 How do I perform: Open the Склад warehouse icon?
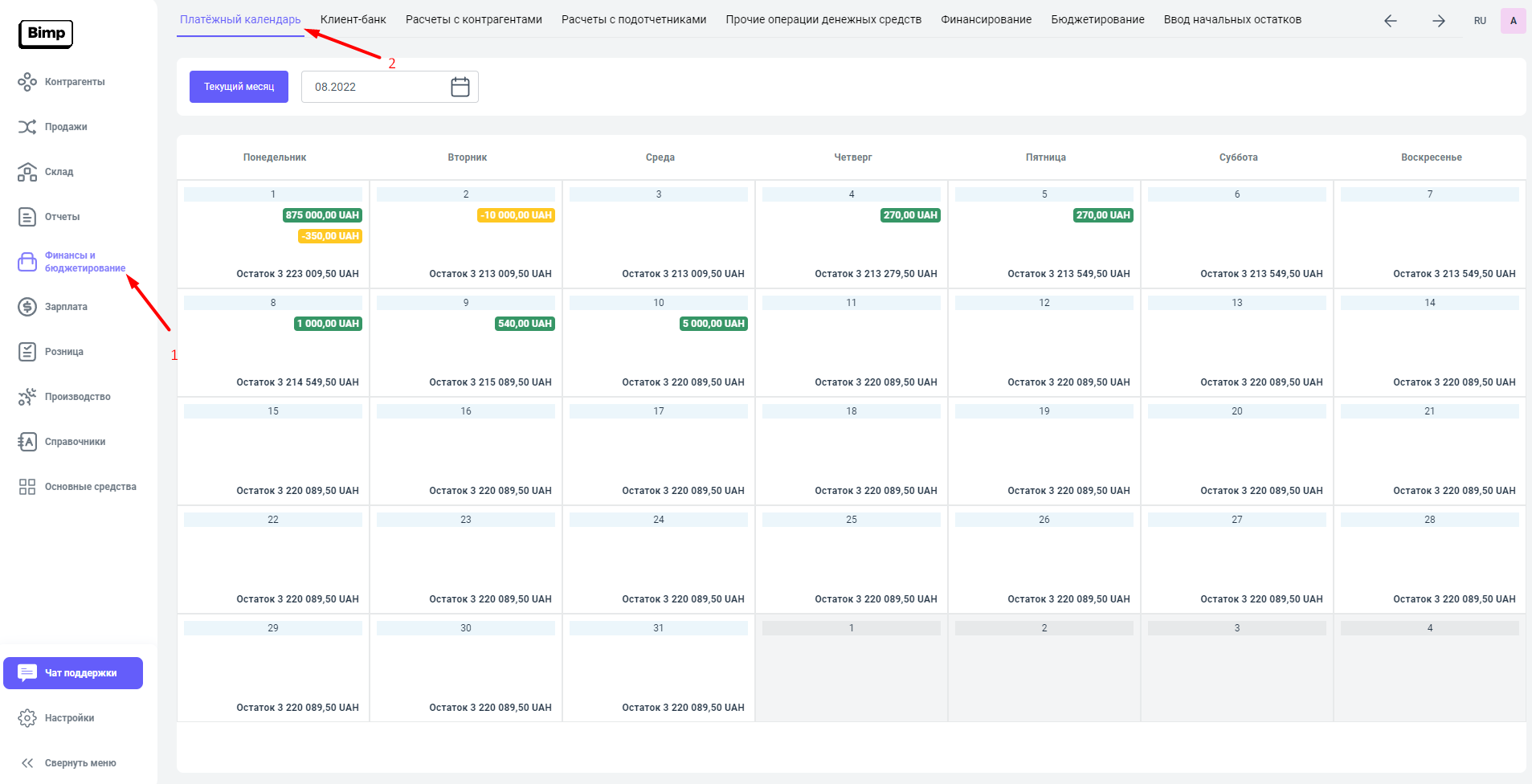pos(27,172)
